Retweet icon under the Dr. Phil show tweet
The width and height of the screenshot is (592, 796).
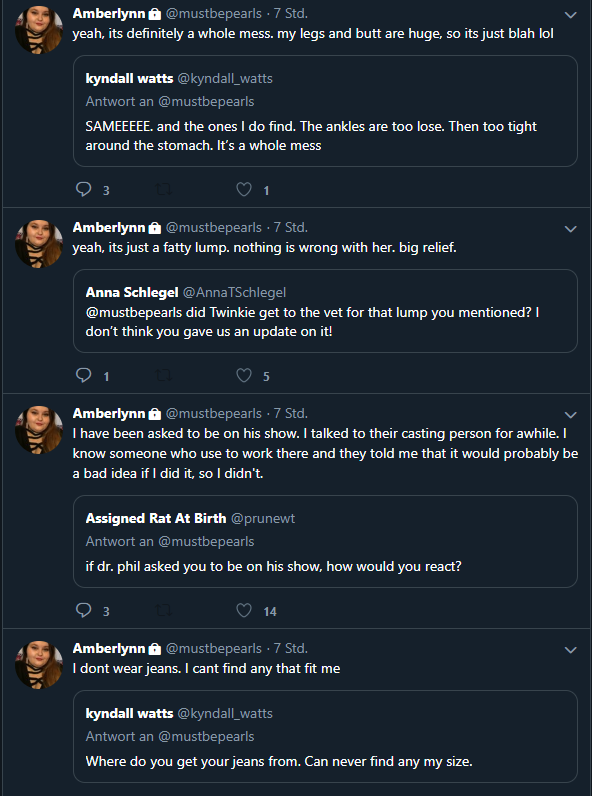tap(163, 610)
